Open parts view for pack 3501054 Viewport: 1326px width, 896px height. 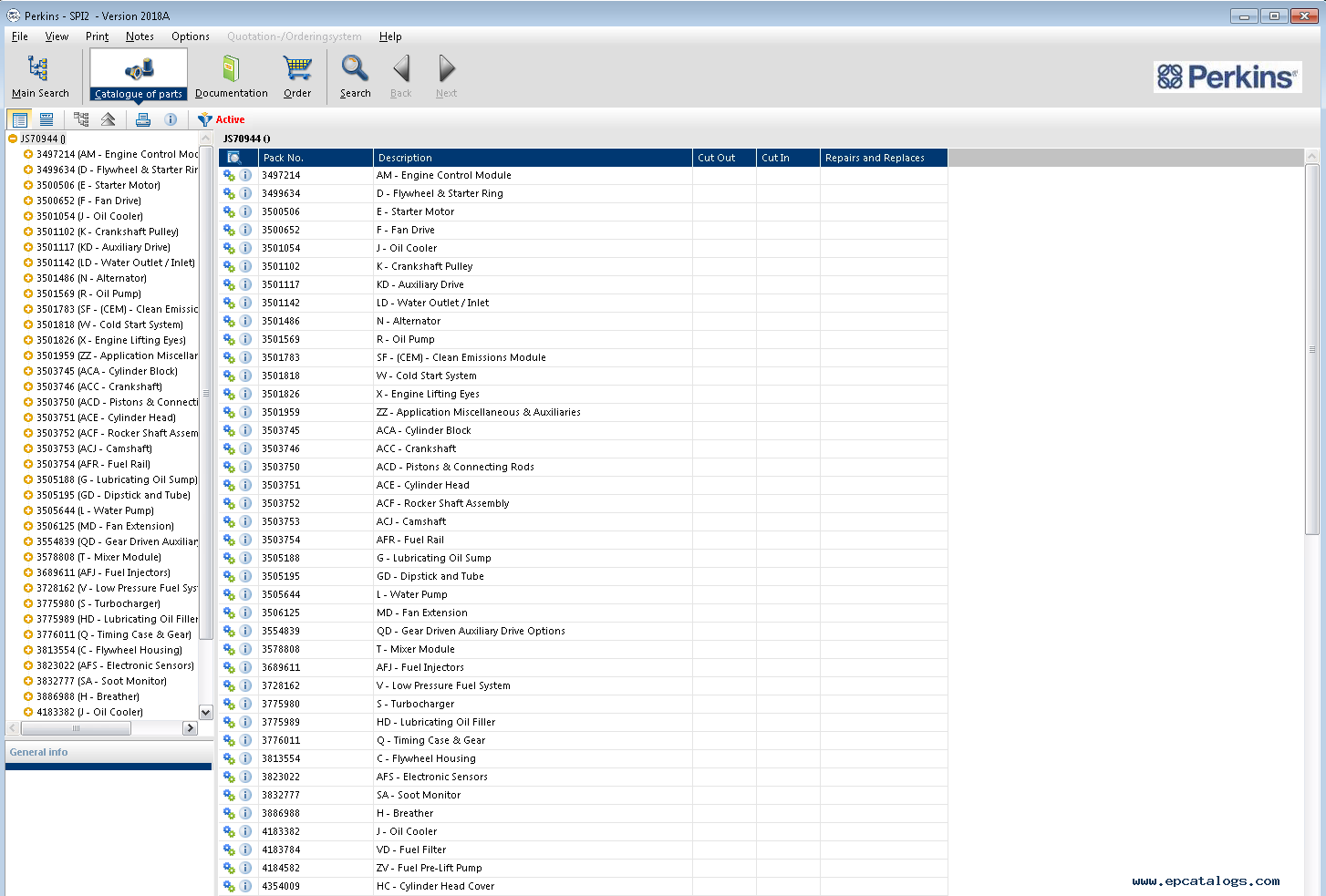point(229,248)
